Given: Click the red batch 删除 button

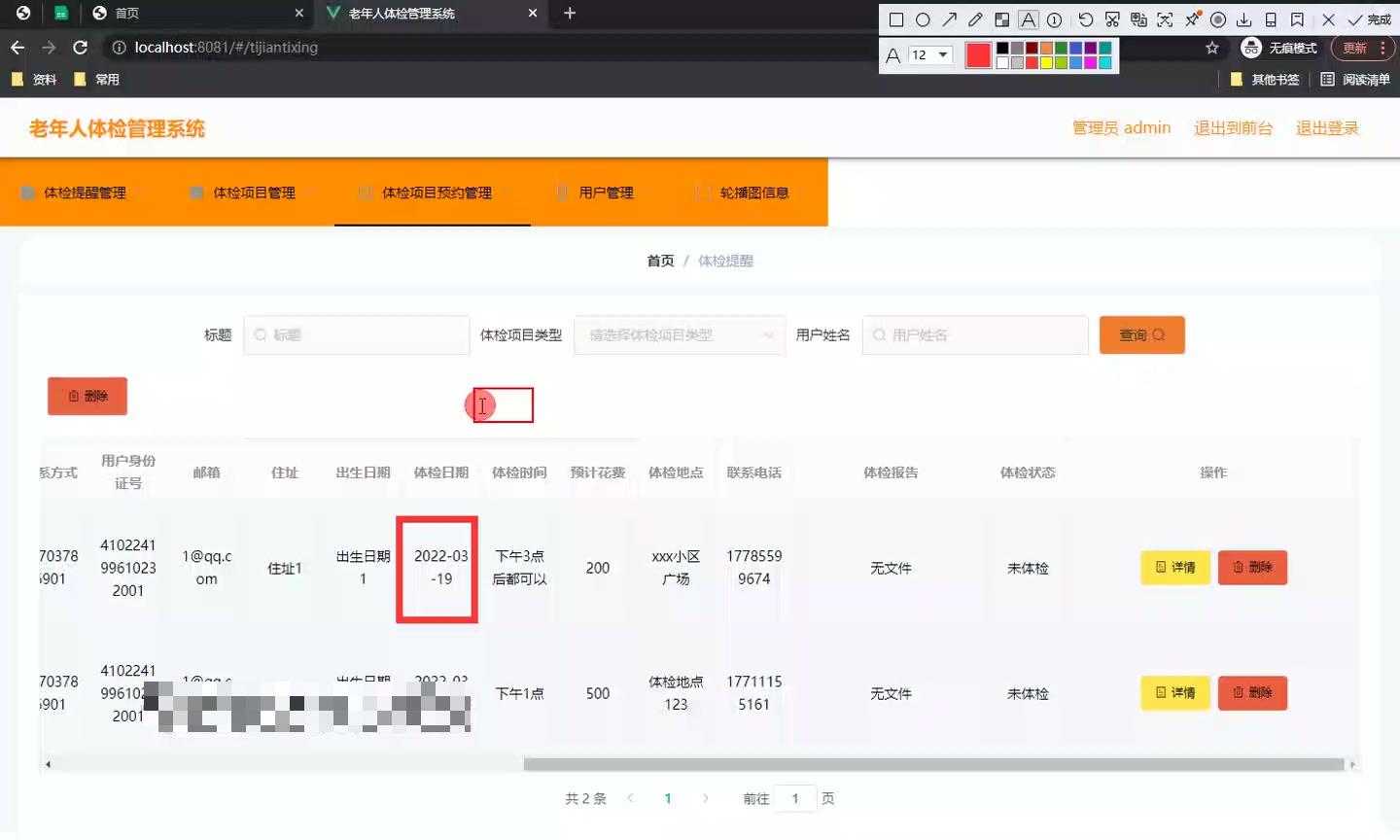Looking at the screenshot, I should (x=87, y=396).
